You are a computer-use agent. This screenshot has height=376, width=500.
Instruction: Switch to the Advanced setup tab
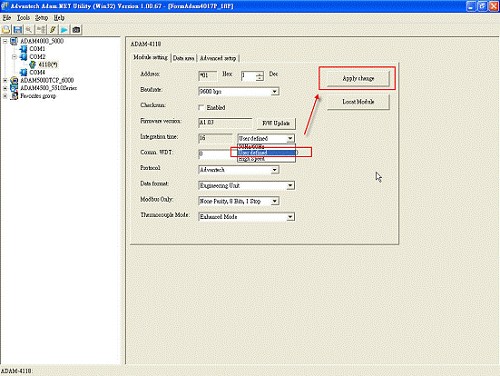218,58
